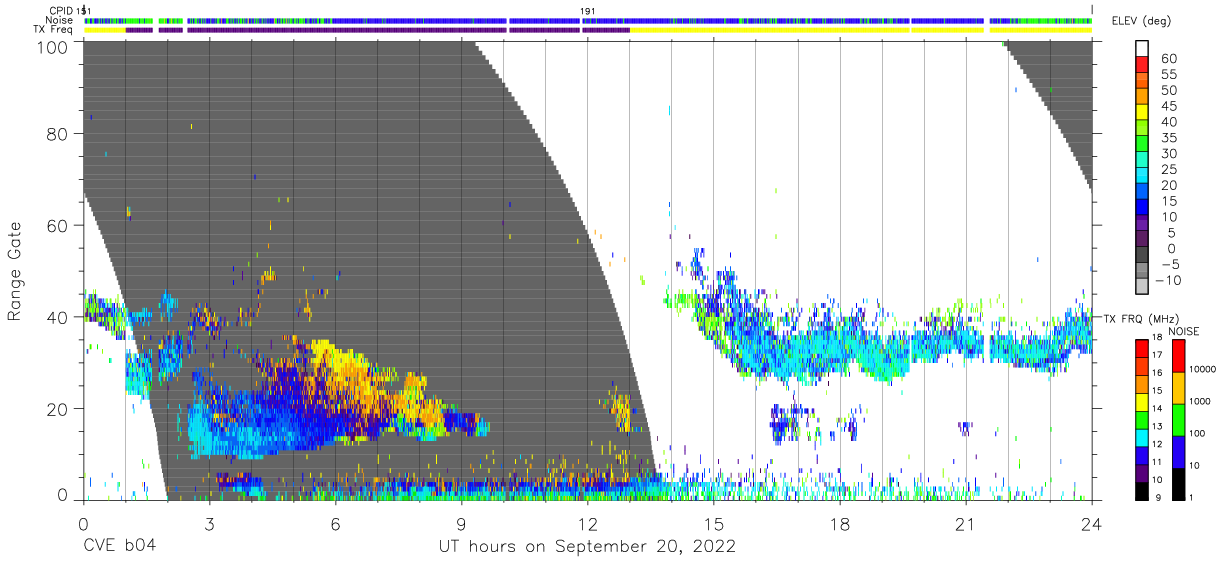Click the '100' tick label on the Range Gate axis
Screen dimensions: 1228x567
click(52, 46)
